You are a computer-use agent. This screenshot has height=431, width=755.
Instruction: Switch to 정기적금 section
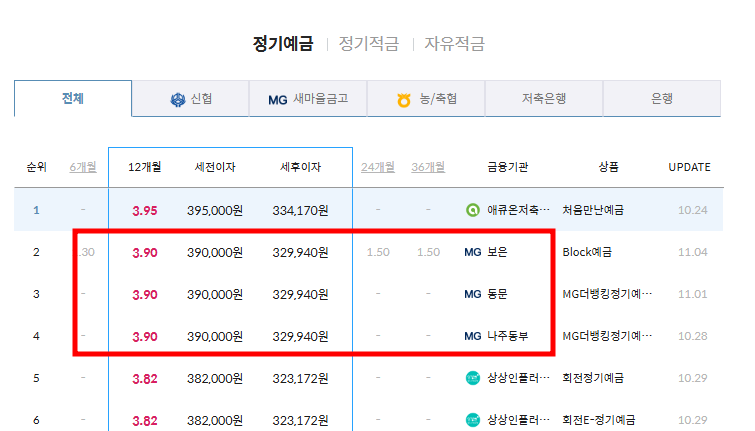click(369, 44)
